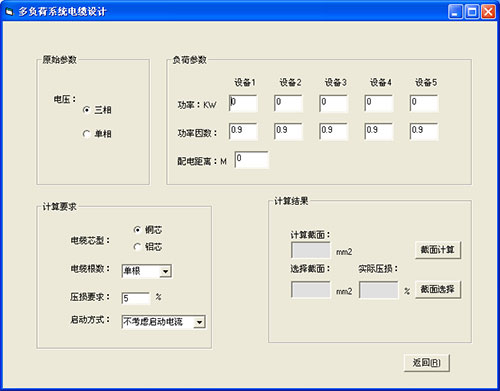The height and width of the screenshot is (391, 500).
Task: Click the 返回(R) button
Action: click(427, 363)
